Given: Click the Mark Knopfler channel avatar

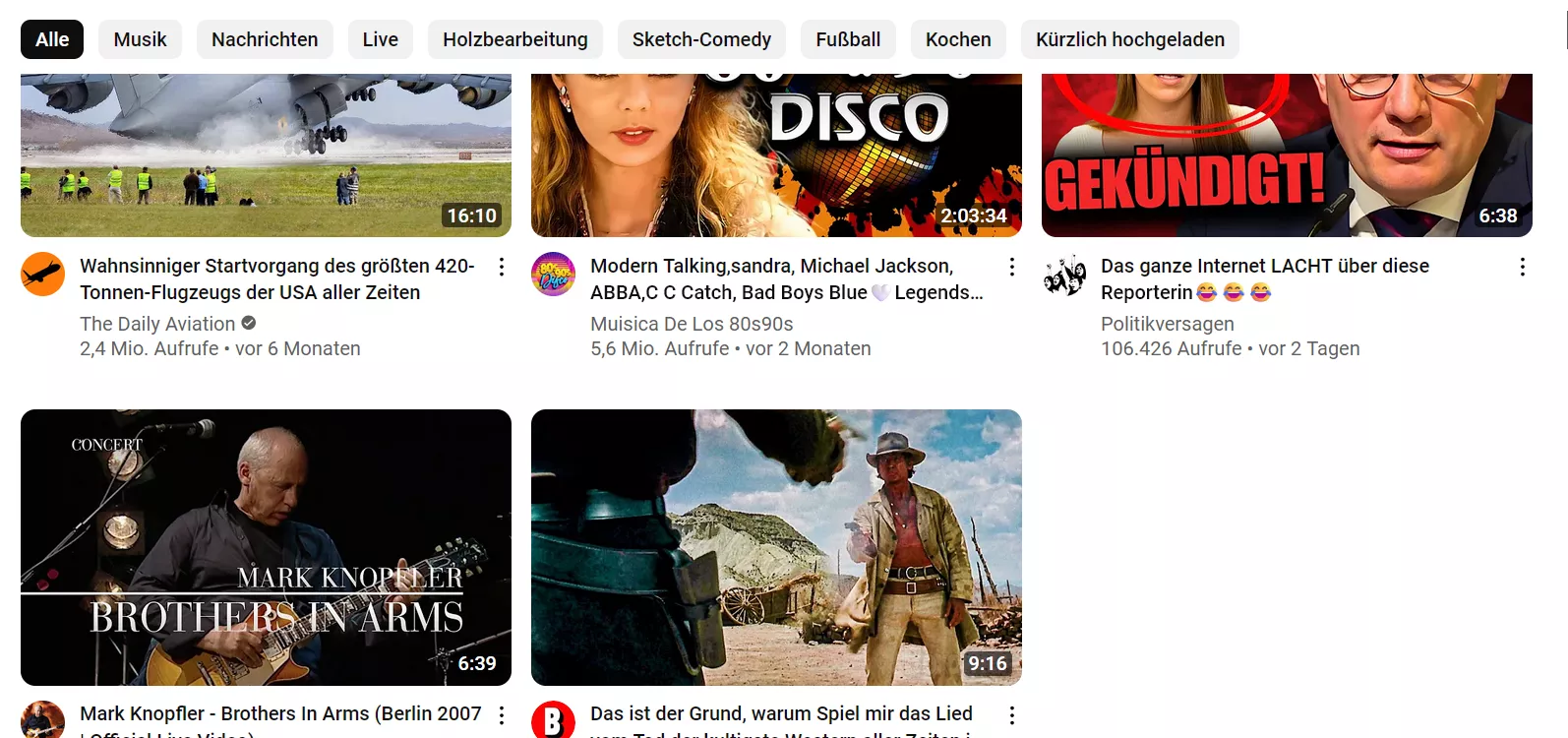Looking at the screenshot, I should coord(42,720).
